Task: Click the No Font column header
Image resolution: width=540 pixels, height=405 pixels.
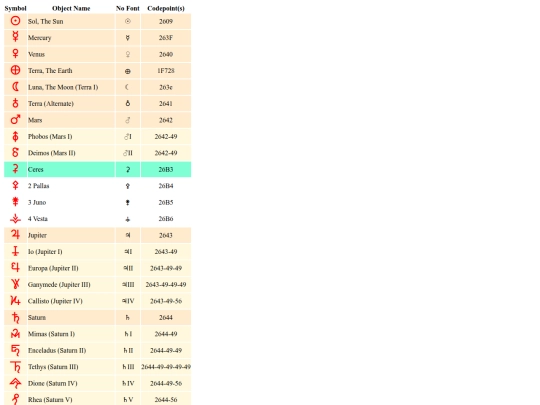Action: (128, 8)
